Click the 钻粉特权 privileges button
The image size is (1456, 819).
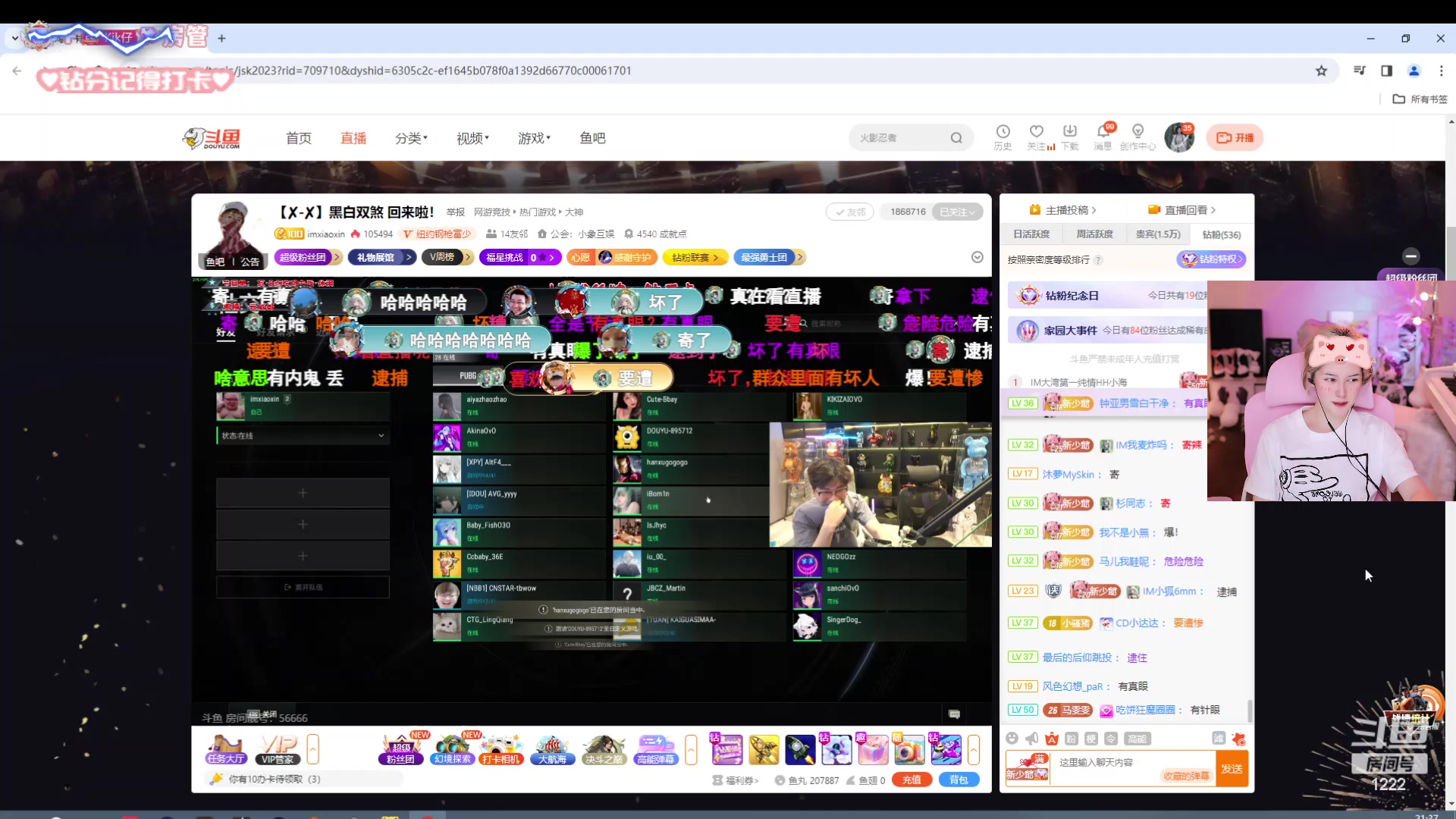1211,259
